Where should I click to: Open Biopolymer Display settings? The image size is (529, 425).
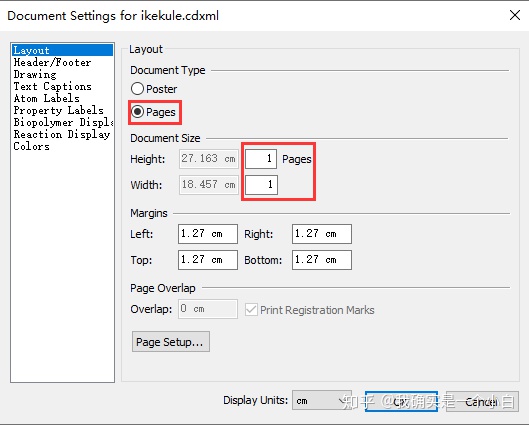pos(62,122)
